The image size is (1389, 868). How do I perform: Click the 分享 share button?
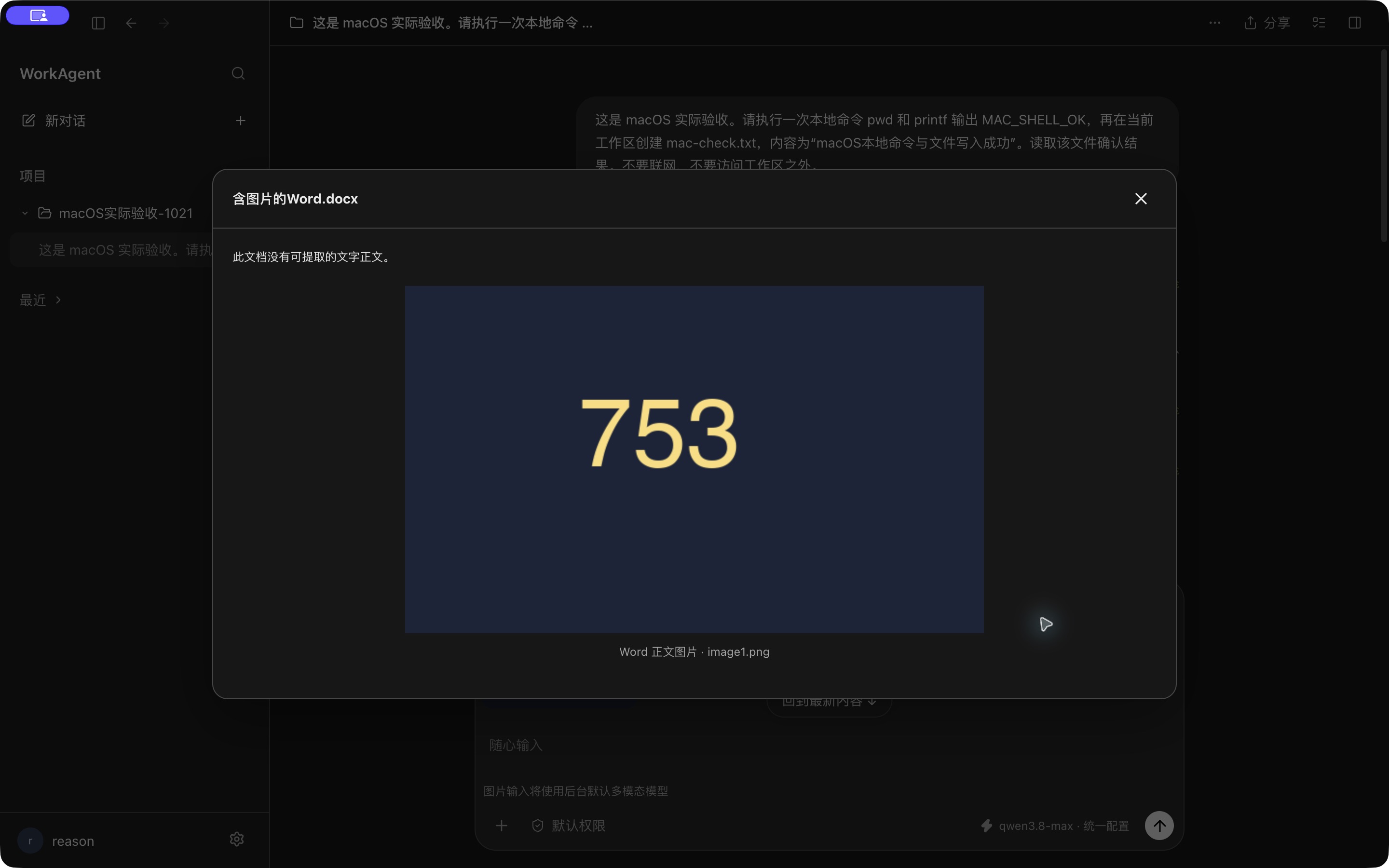[1267, 23]
